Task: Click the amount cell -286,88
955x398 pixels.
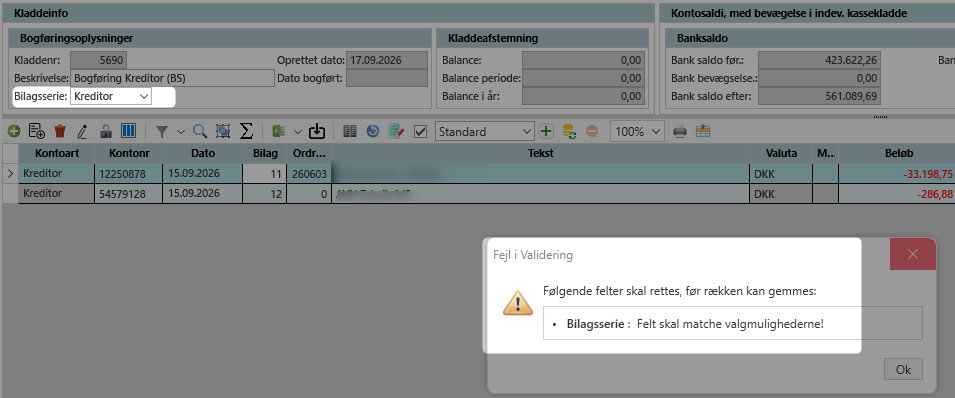Action: click(x=897, y=194)
